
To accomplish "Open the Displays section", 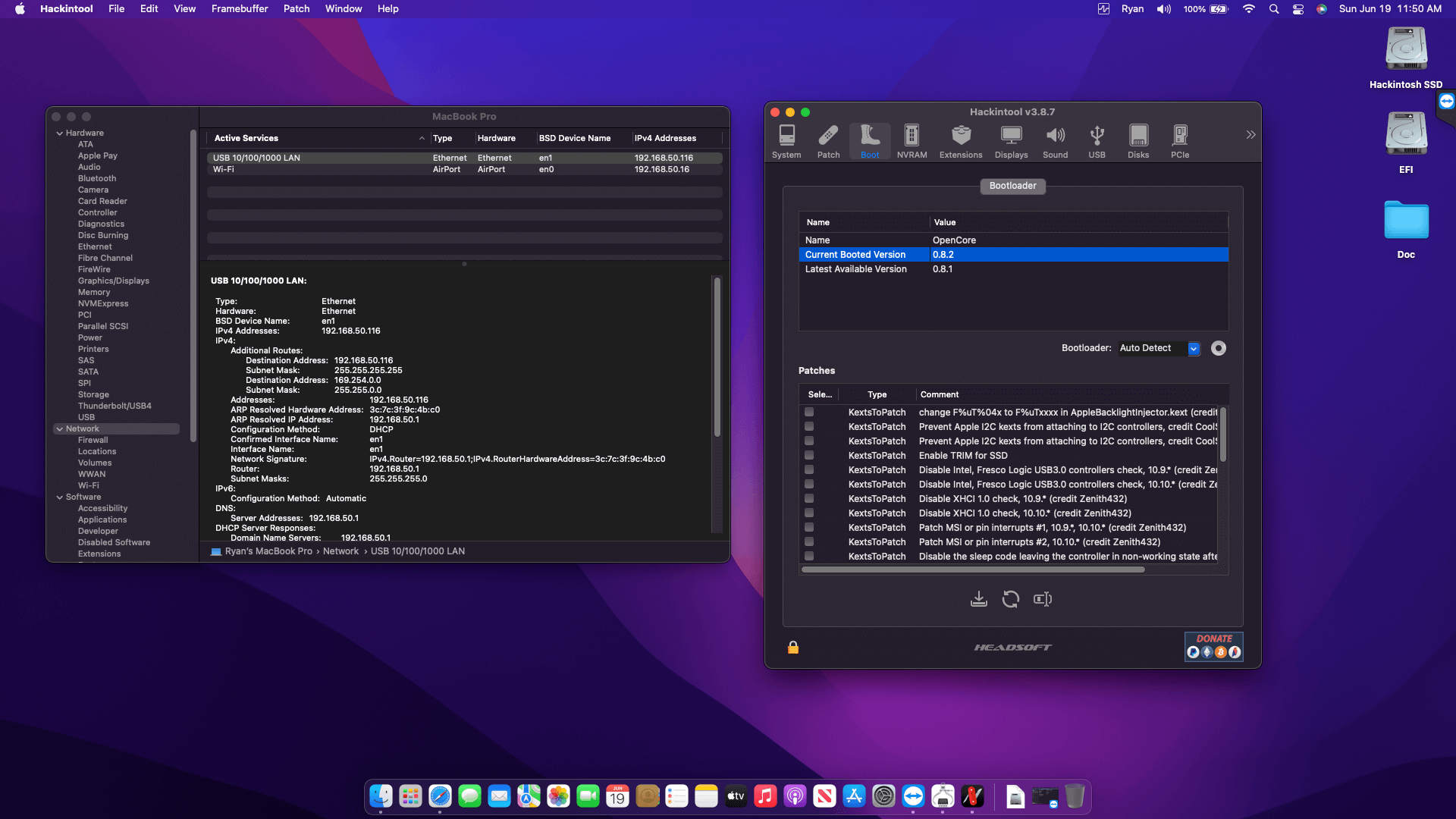I will tap(1011, 142).
